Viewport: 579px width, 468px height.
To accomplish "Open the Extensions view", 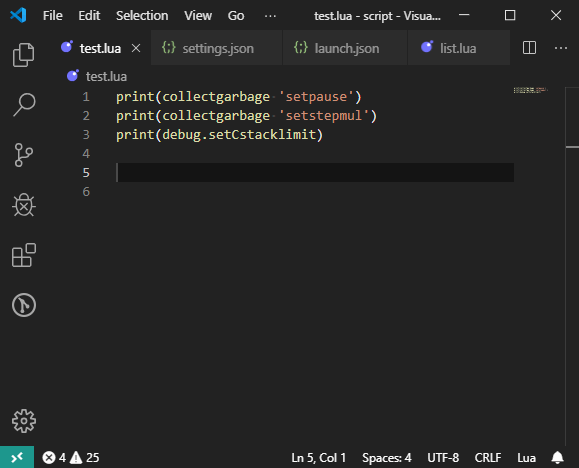I will coord(24,255).
